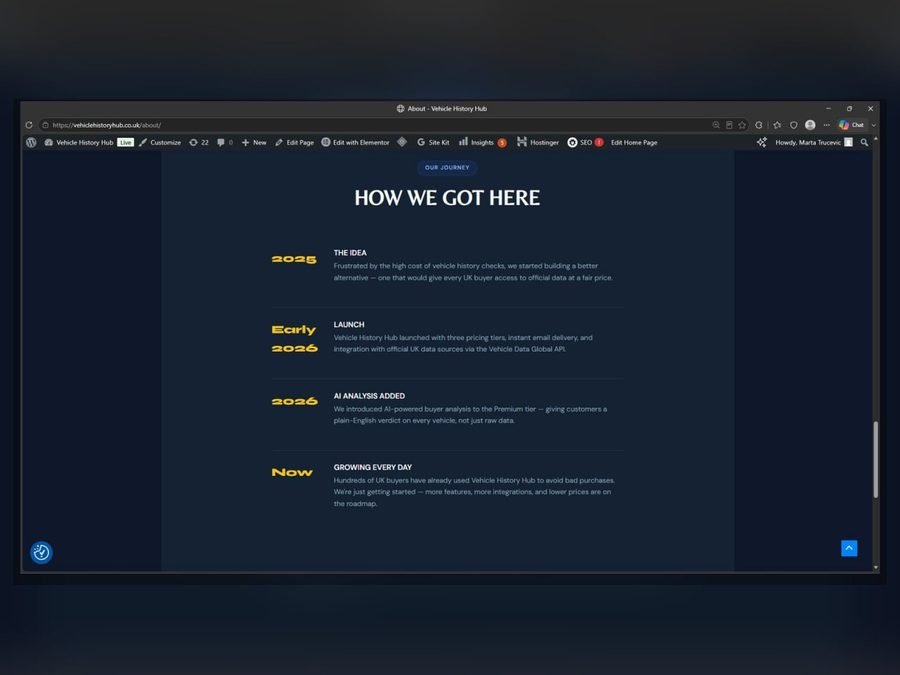Click the Live status badge

[x=125, y=142]
